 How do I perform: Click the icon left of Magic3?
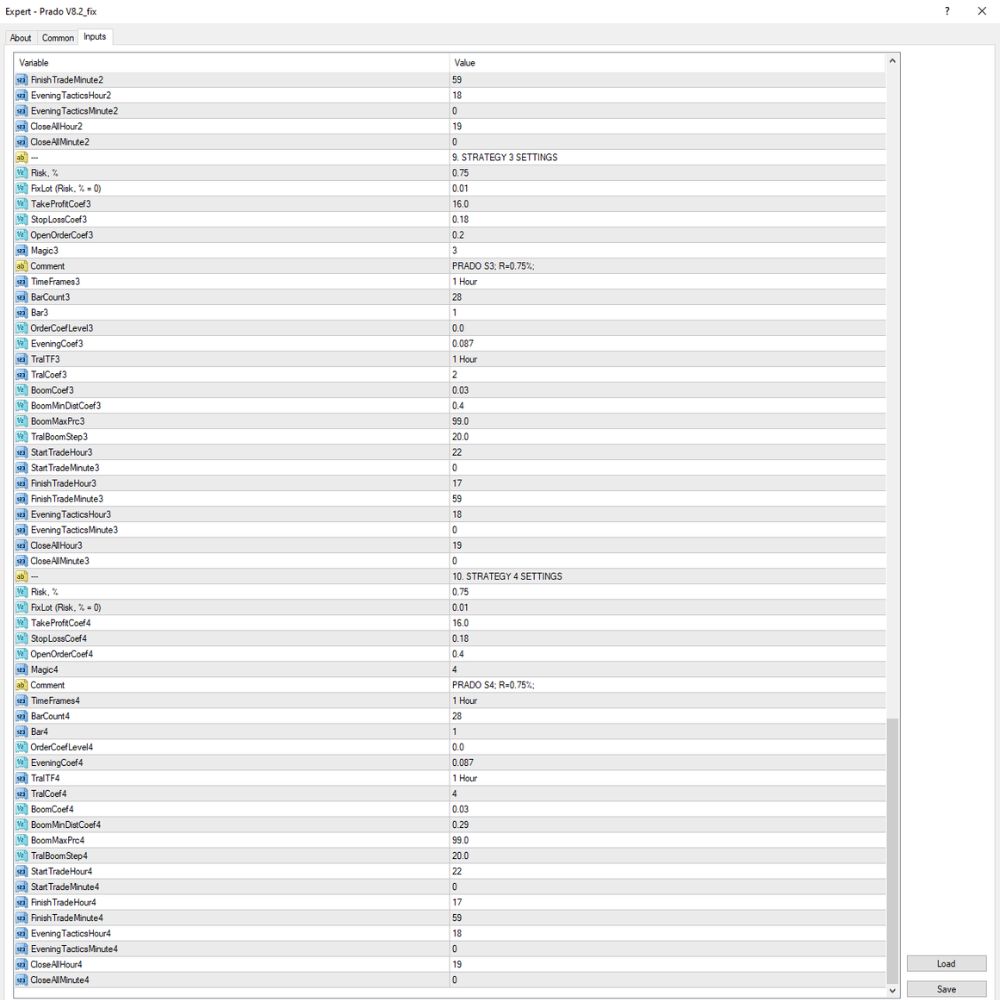22,251
